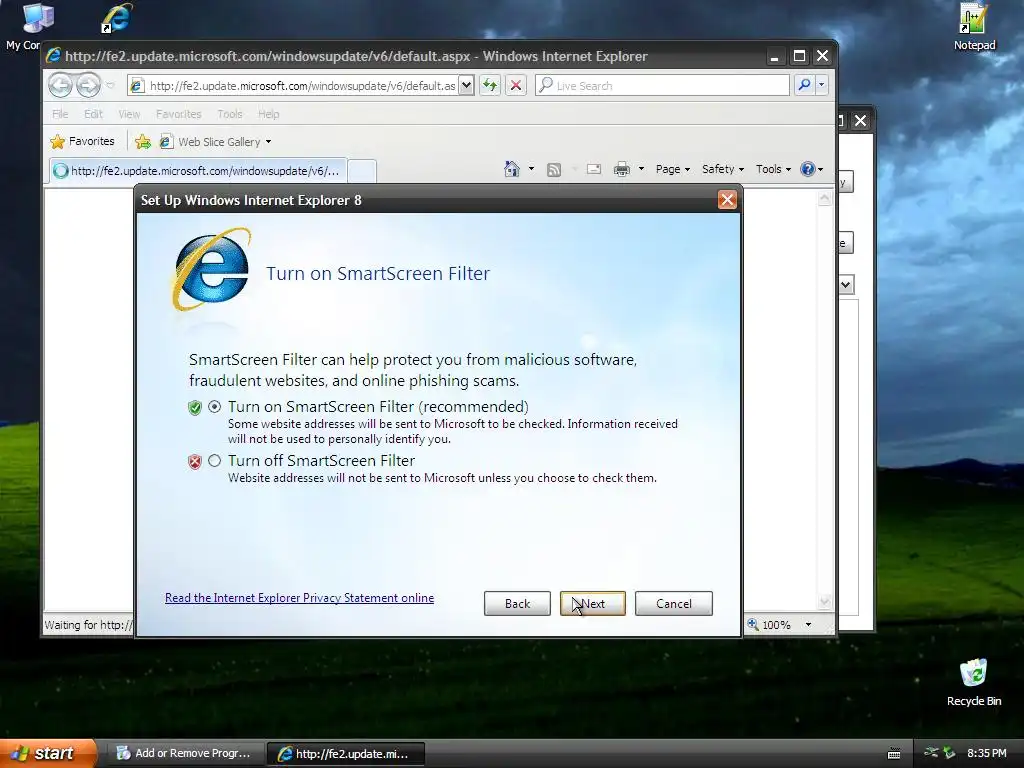1024x768 pixels.
Task: Click the page scrollbar down arrow
Action: (824, 601)
